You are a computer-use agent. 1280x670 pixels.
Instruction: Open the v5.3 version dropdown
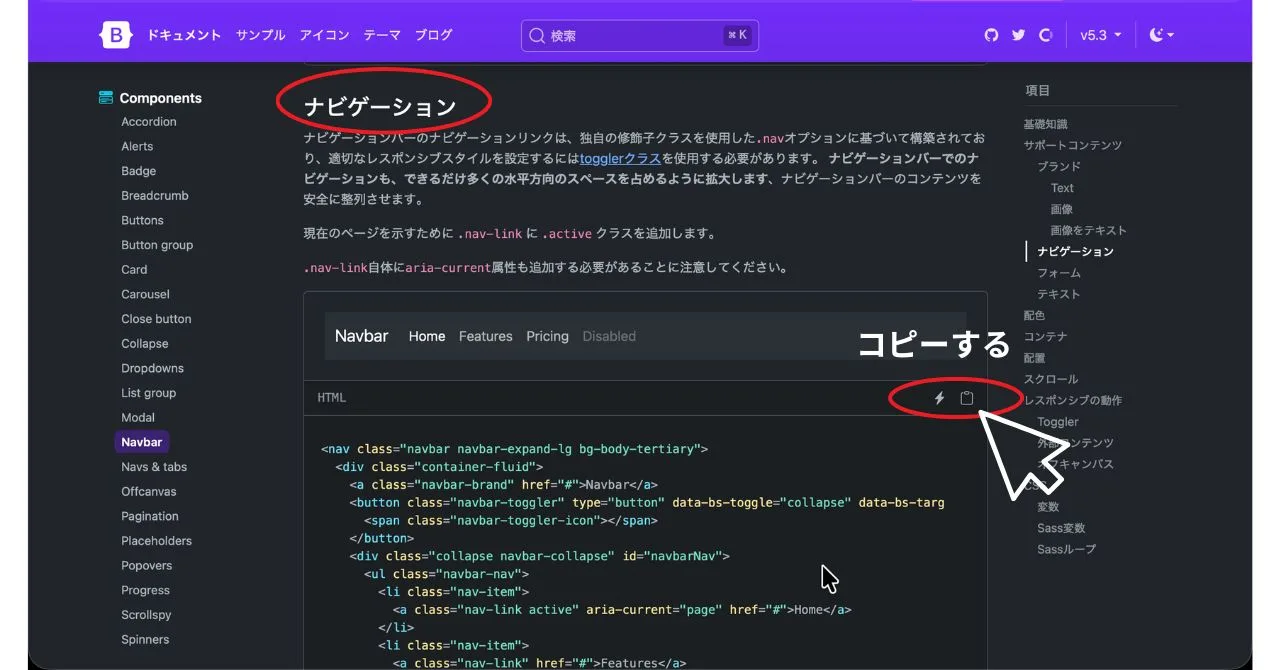coord(1100,35)
